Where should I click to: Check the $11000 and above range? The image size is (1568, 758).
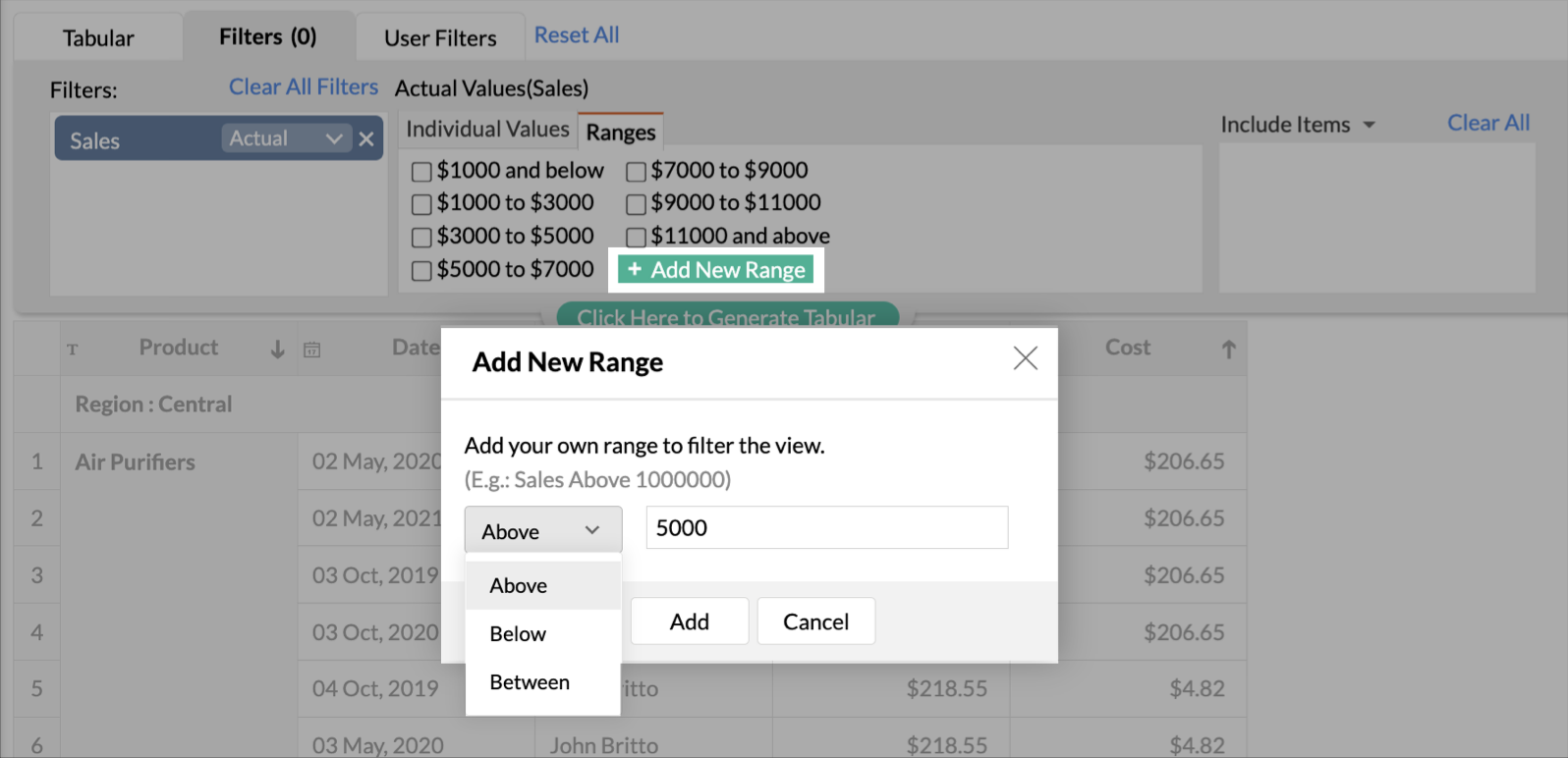pos(636,238)
